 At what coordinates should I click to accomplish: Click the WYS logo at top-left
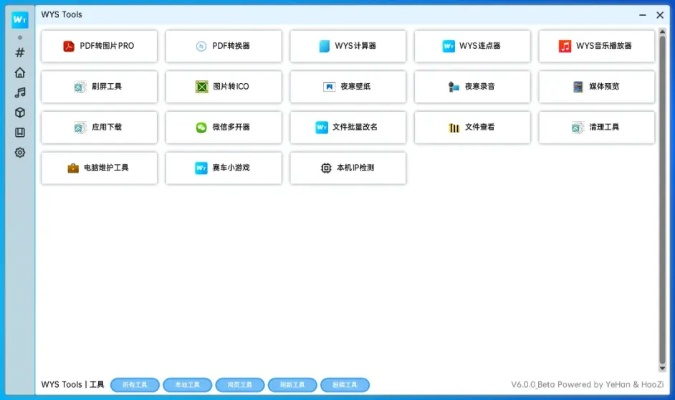[x=19, y=20]
